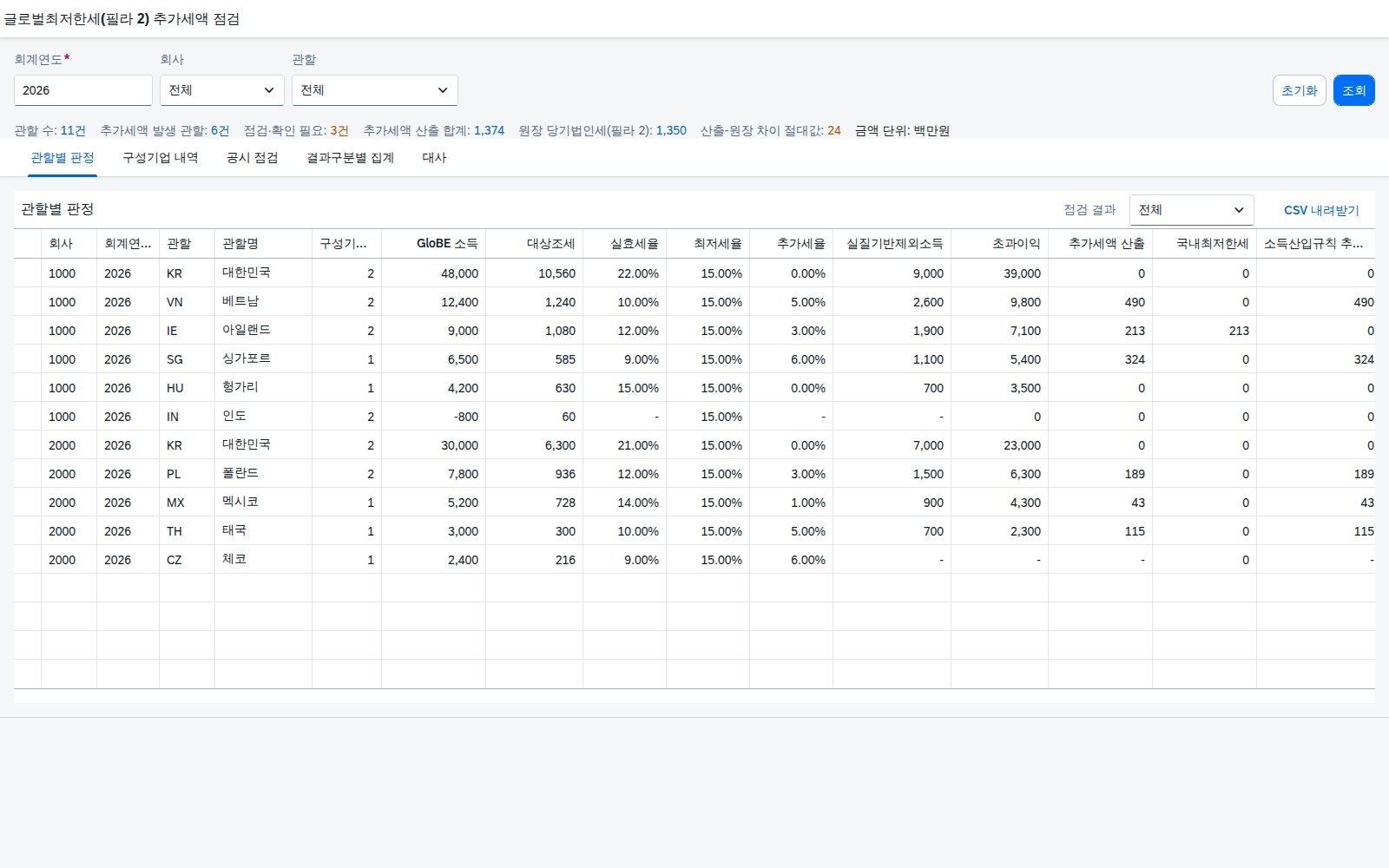The height and width of the screenshot is (868, 1389).
Task: Click the 추가세액 산출 column header
Action: pos(1101,244)
